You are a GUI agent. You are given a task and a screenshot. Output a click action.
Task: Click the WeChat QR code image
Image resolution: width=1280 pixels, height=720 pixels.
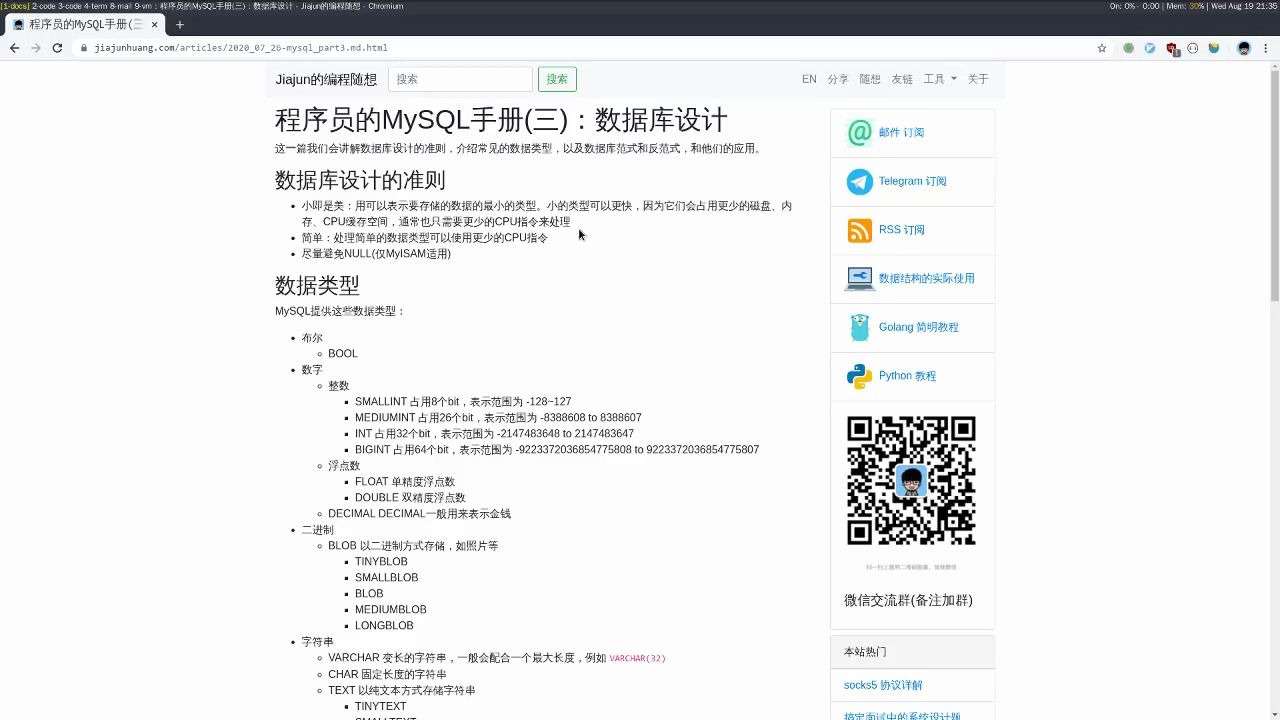pos(911,481)
